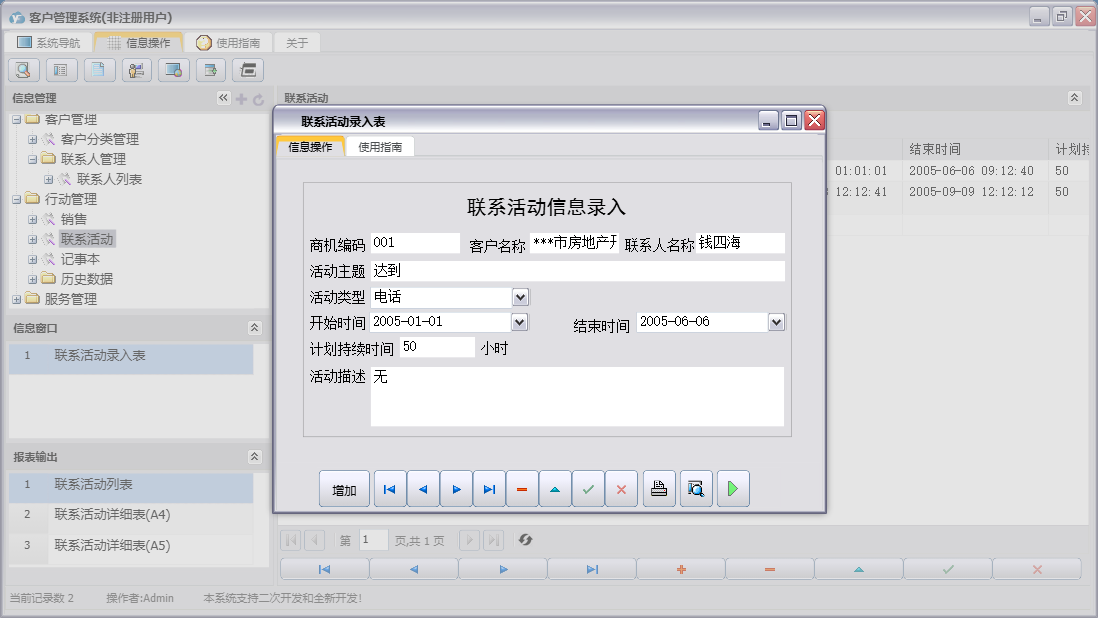Image resolution: width=1098 pixels, height=618 pixels.
Task: Collapse the 信息窗口 panel header
Action: pos(253,327)
